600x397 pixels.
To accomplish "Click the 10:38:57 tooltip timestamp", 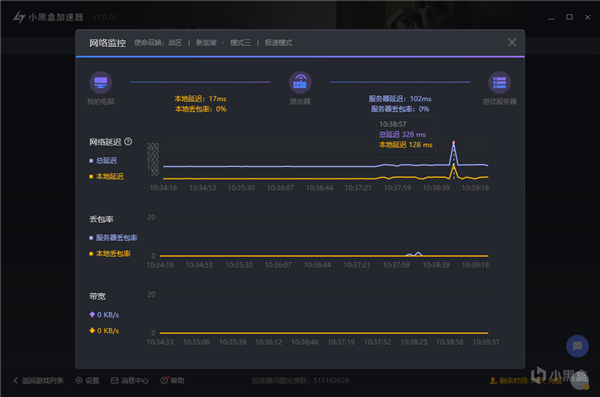I will (393, 124).
